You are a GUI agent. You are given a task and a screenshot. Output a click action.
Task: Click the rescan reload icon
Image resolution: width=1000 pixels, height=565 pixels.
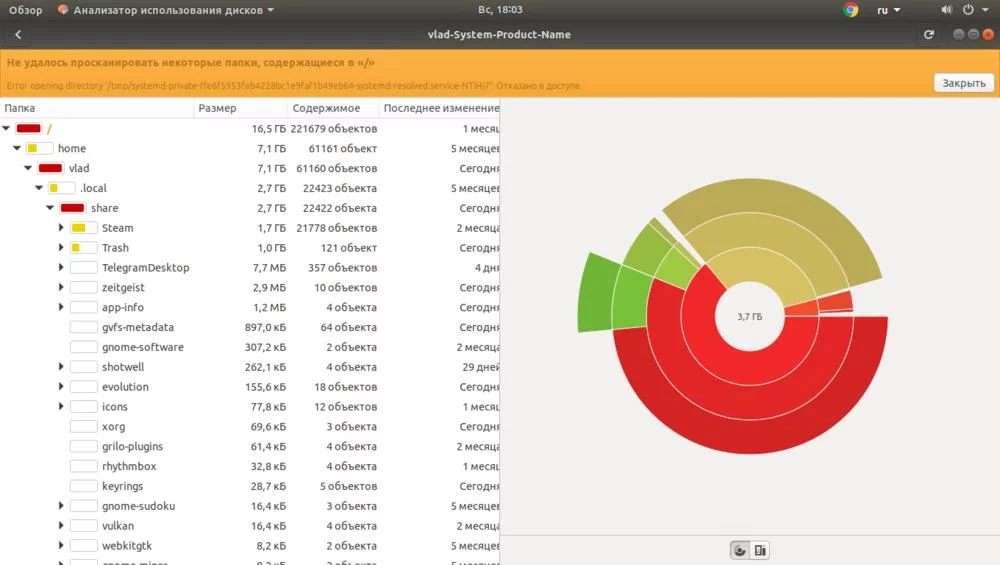[929, 35]
